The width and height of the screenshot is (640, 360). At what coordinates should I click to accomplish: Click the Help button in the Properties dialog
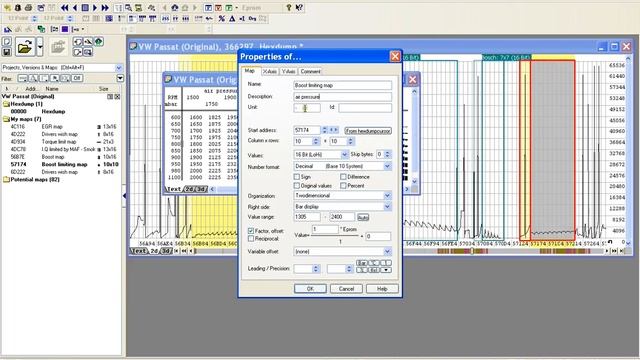point(382,289)
